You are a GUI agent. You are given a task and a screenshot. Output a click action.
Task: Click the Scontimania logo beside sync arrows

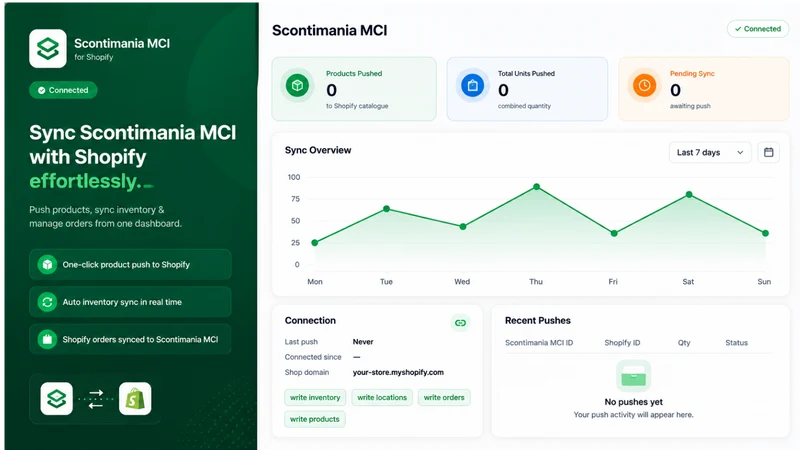coord(57,398)
